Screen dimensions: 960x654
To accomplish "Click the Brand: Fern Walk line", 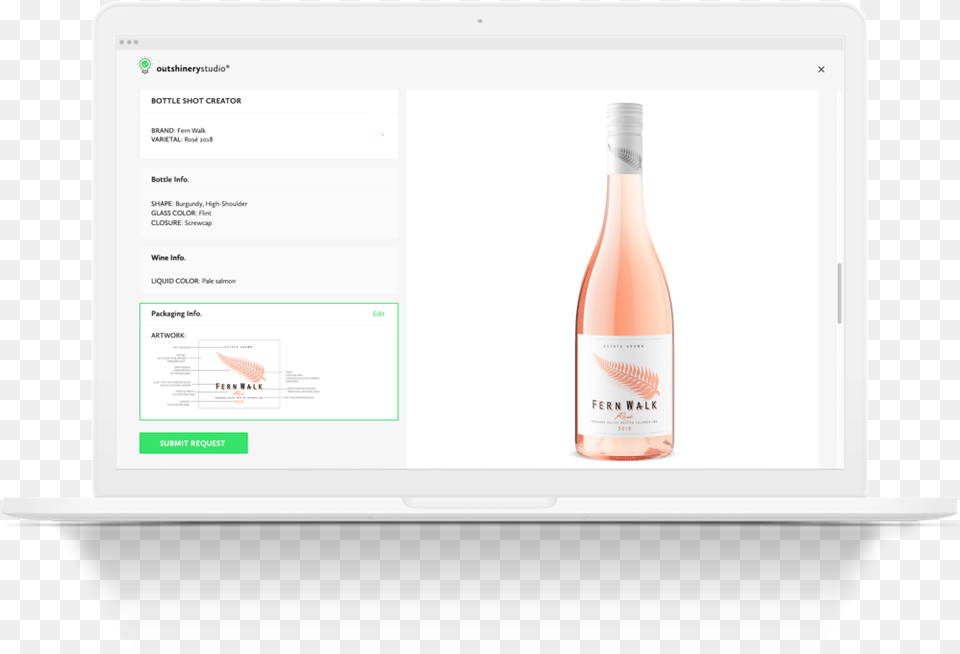I will [178, 131].
